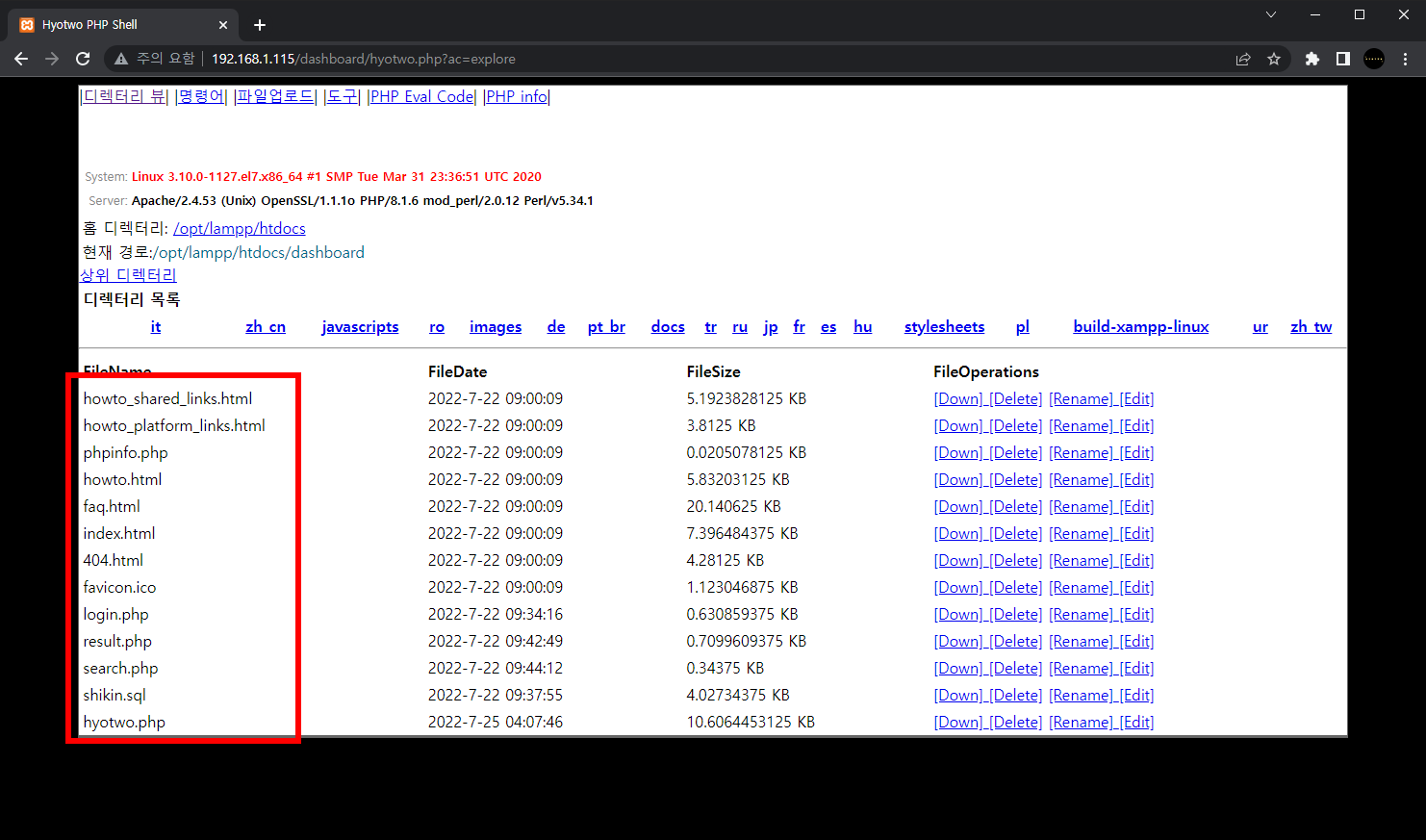1426x840 pixels.
Task: Open the images directory
Action: point(496,327)
